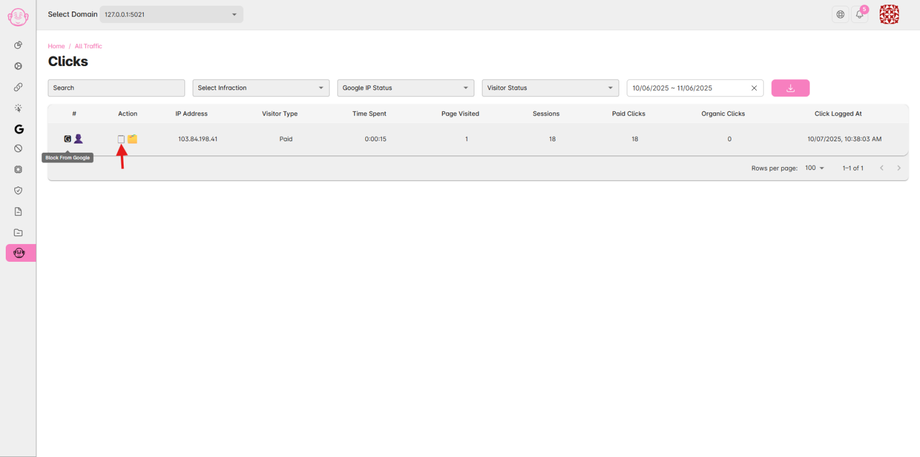The width and height of the screenshot is (920, 457).
Task: Expand the Google IP Status dropdown
Action: tap(405, 88)
